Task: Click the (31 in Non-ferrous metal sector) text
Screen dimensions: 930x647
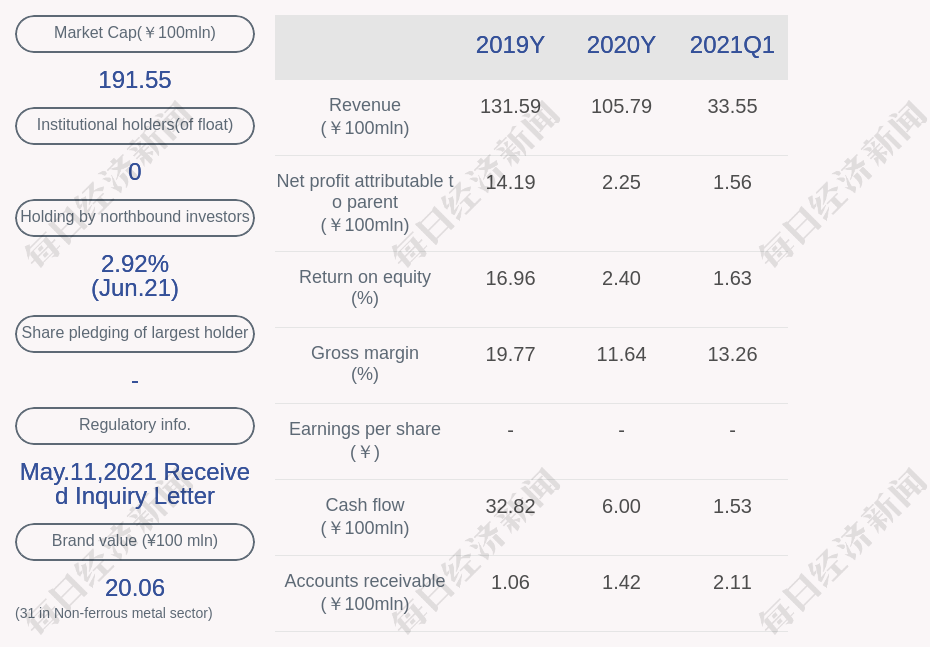Action: 114,613
